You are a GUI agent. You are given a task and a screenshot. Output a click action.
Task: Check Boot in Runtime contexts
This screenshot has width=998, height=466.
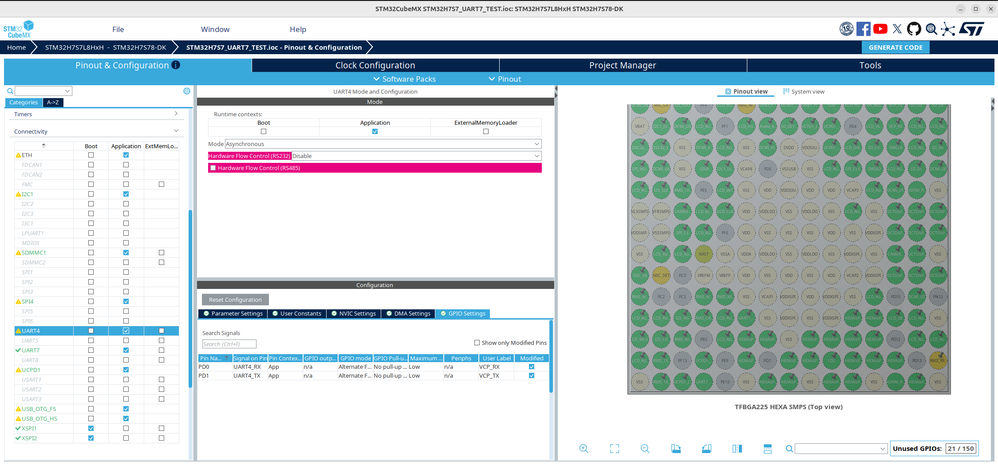click(264, 131)
